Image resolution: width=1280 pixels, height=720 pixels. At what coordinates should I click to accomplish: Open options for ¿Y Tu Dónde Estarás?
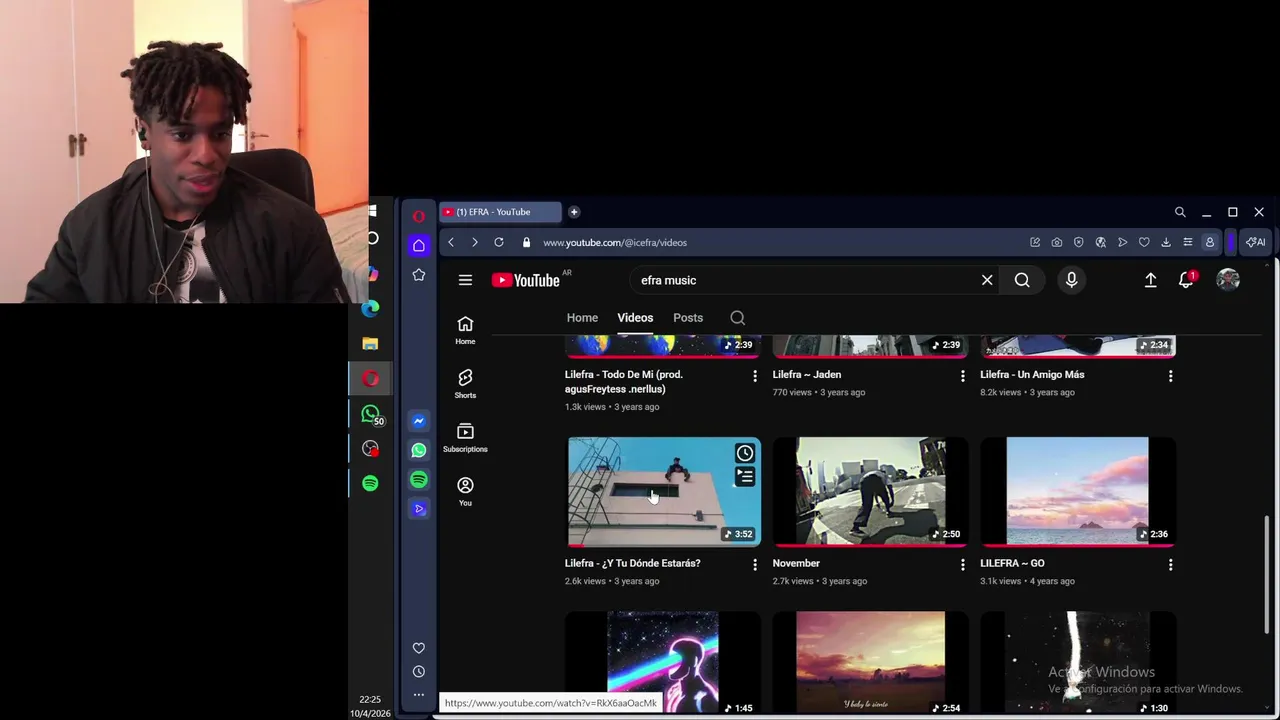coord(755,565)
